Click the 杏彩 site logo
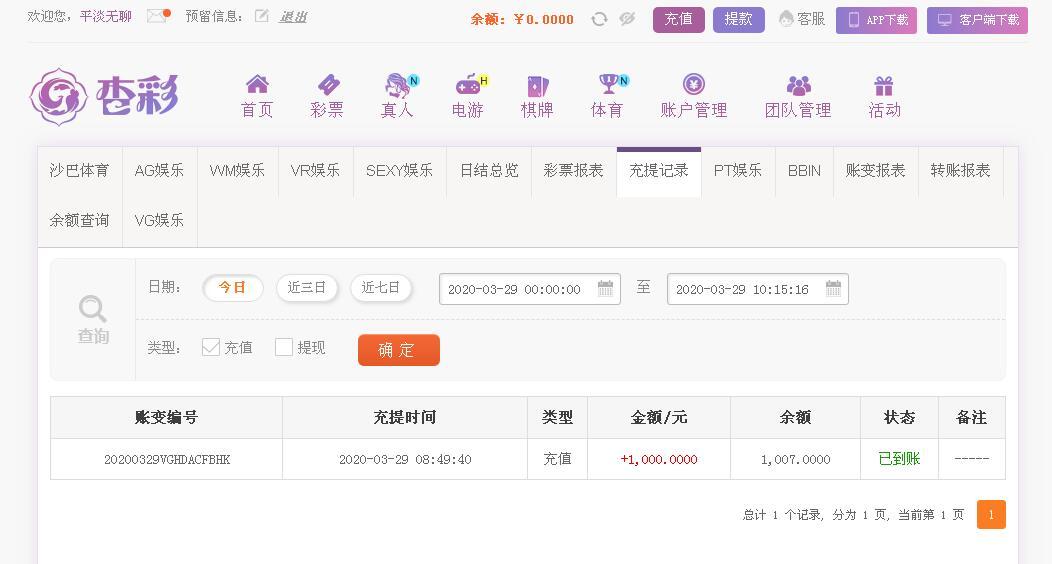Viewport: 1052px width, 564px height. (104, 97)
